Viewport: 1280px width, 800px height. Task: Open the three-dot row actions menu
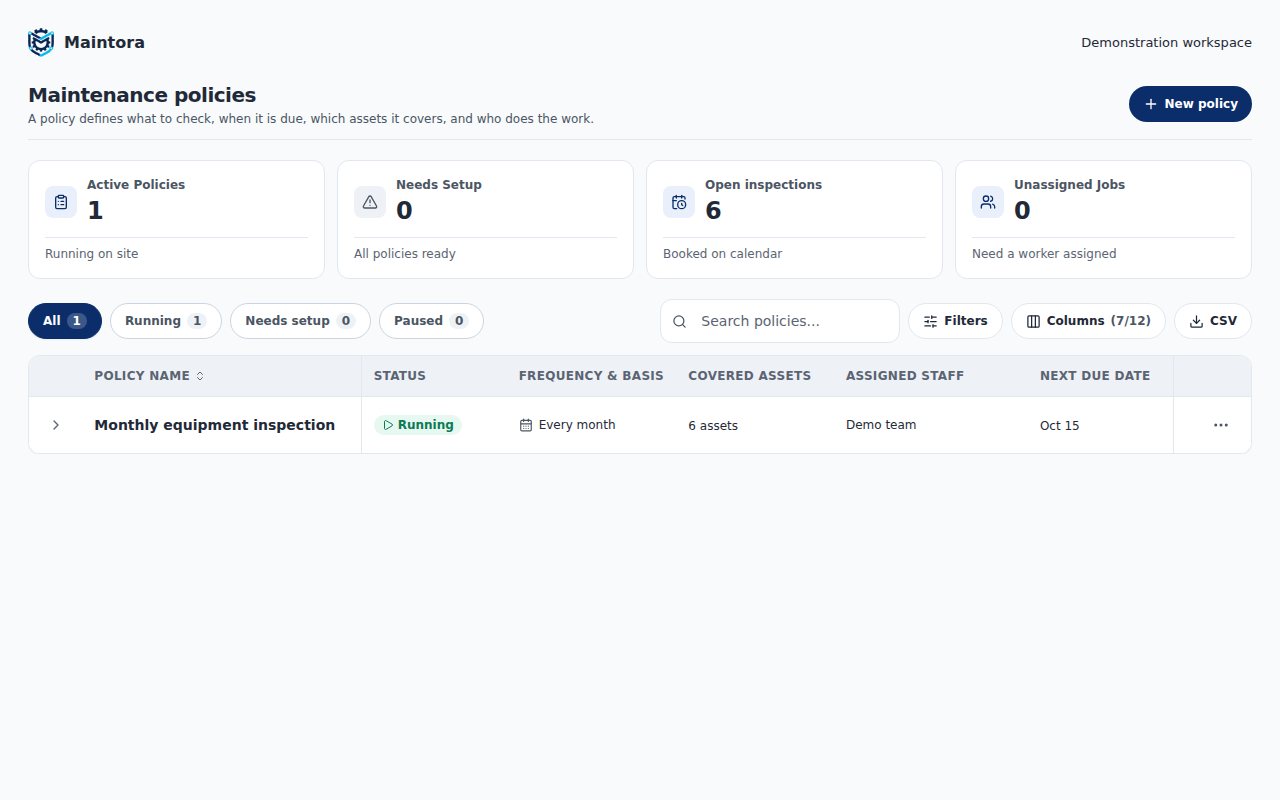pyautogui.click(x=1221, y=425)
